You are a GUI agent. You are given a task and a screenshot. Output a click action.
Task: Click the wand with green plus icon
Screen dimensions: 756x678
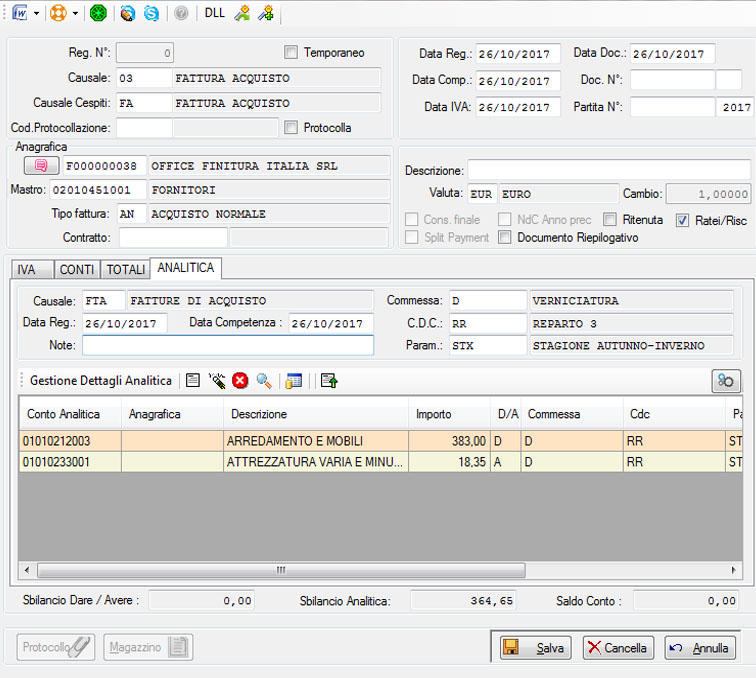click(x=266, y=13)
